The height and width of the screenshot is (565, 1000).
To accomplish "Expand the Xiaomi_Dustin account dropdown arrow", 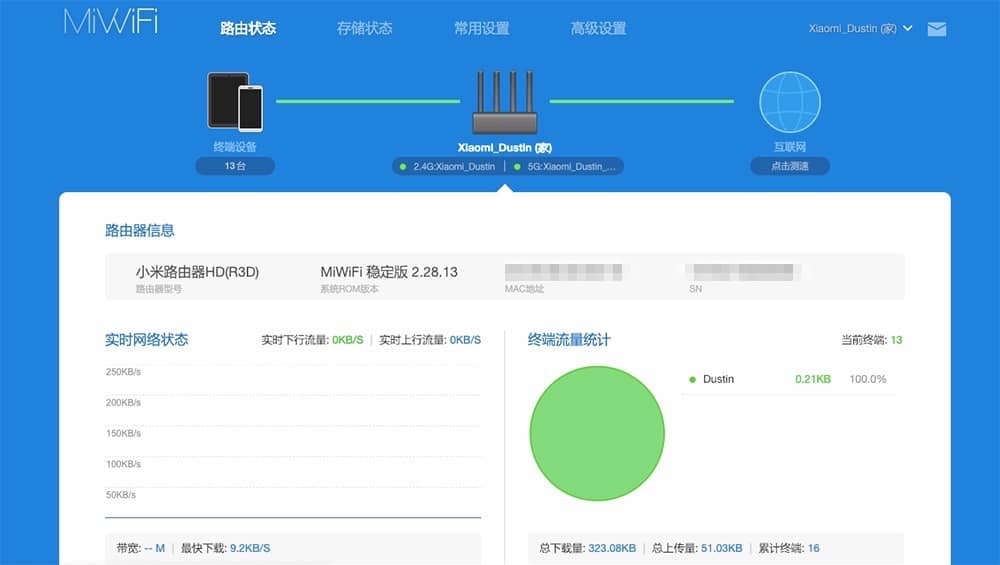I will [908, 28].
